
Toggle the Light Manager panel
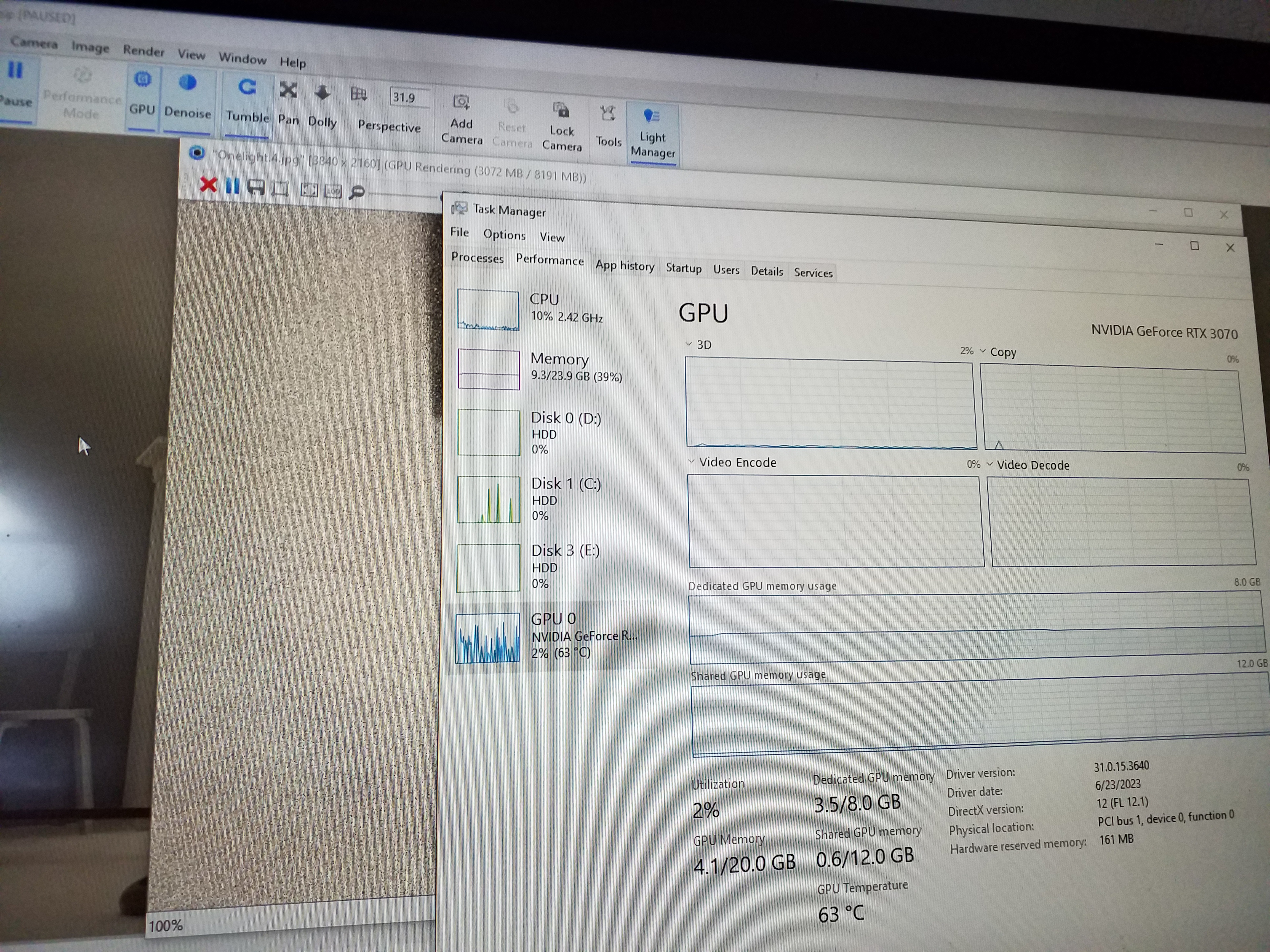point(652,133)
